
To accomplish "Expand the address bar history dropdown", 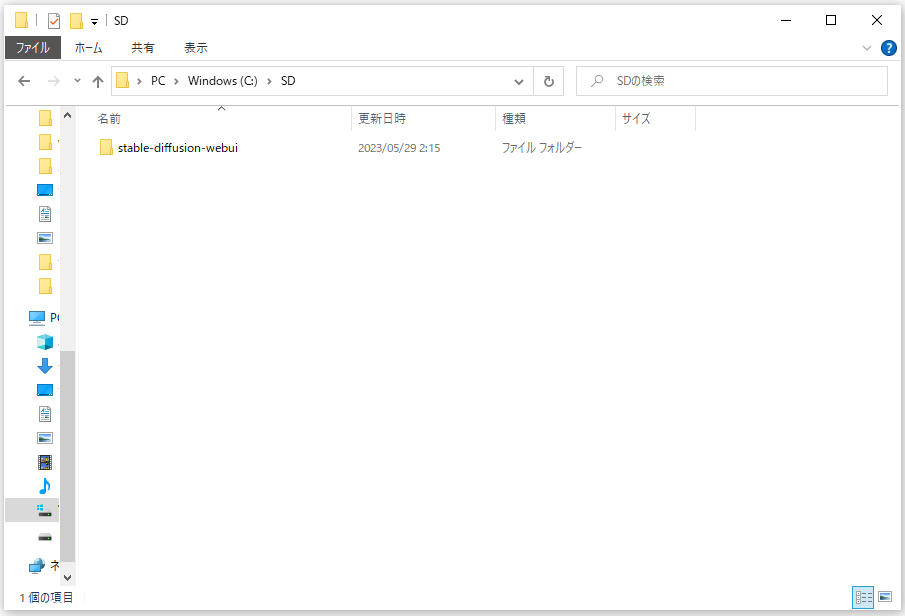I will click(519, 82).
